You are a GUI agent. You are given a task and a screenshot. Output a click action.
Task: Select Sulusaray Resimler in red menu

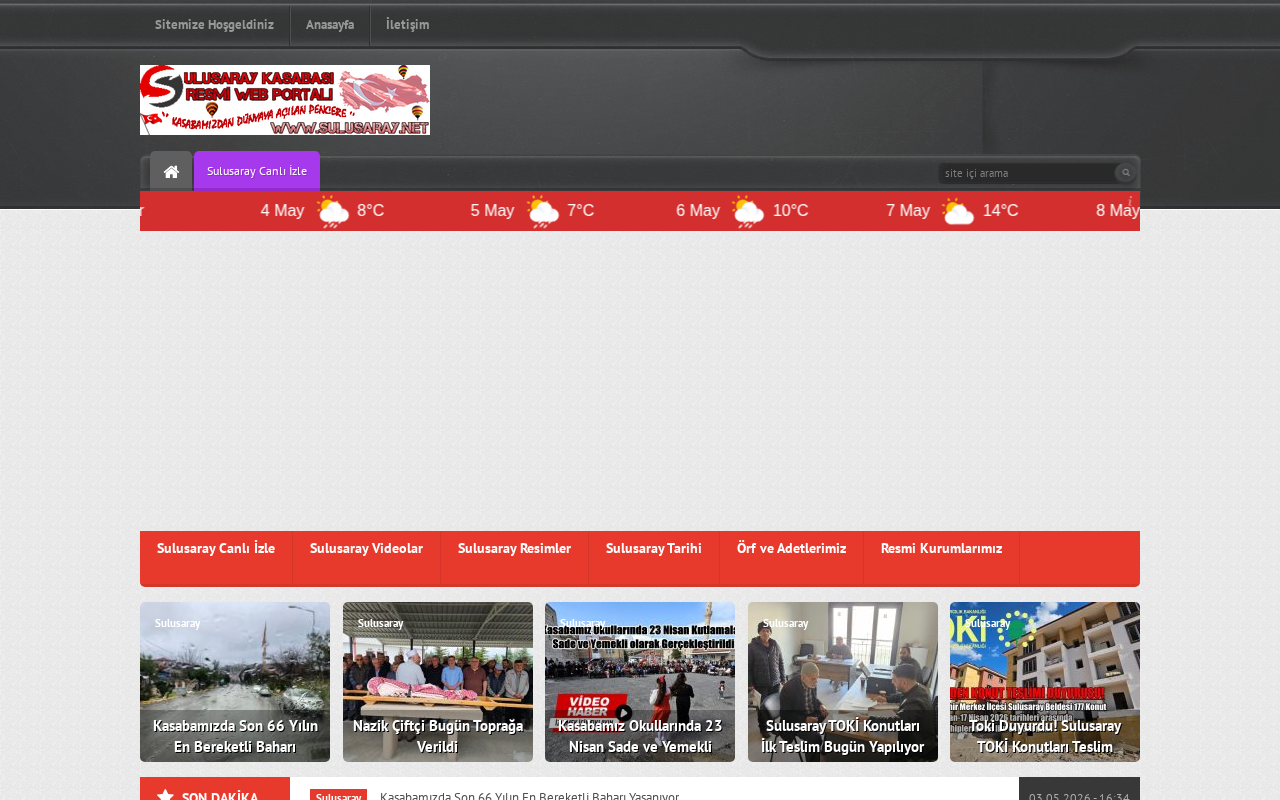tap(514, 549)
